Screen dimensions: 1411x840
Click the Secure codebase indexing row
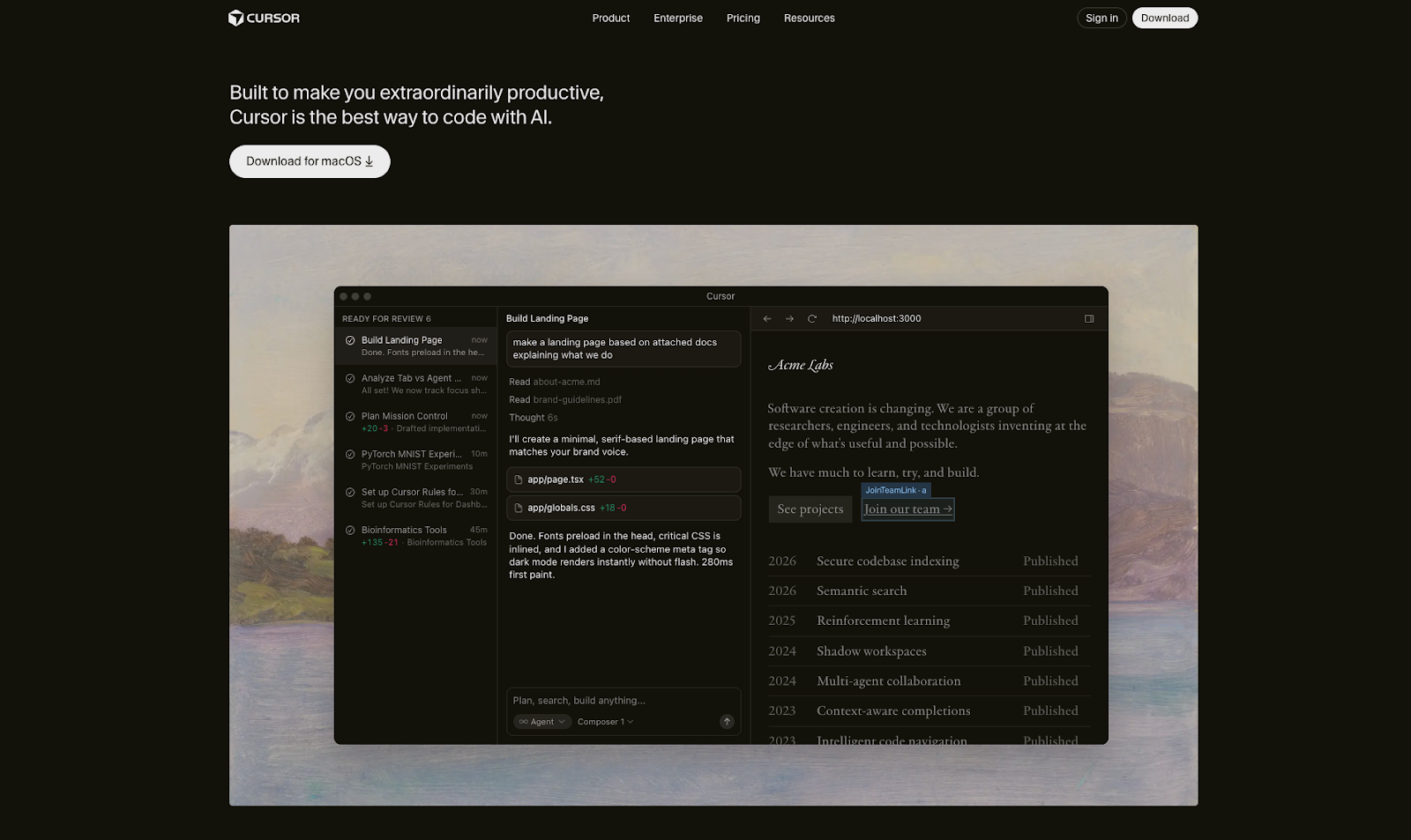pyautogui.click(x=929, y=561)
